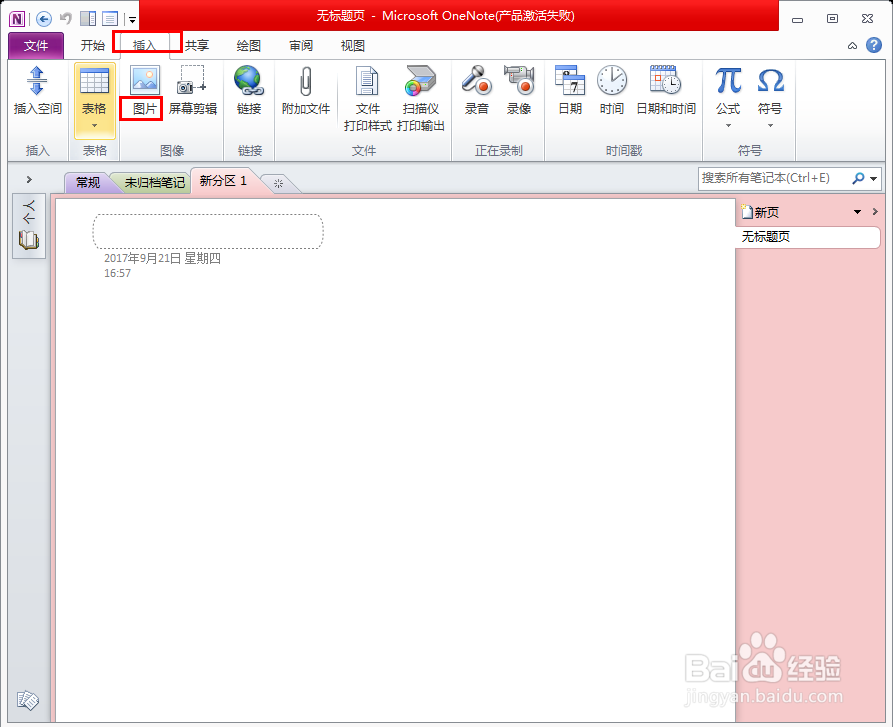This screenshot has width=893, height=727.
Task: Expand the Table dropdown arrow
Action: point(95,125)
